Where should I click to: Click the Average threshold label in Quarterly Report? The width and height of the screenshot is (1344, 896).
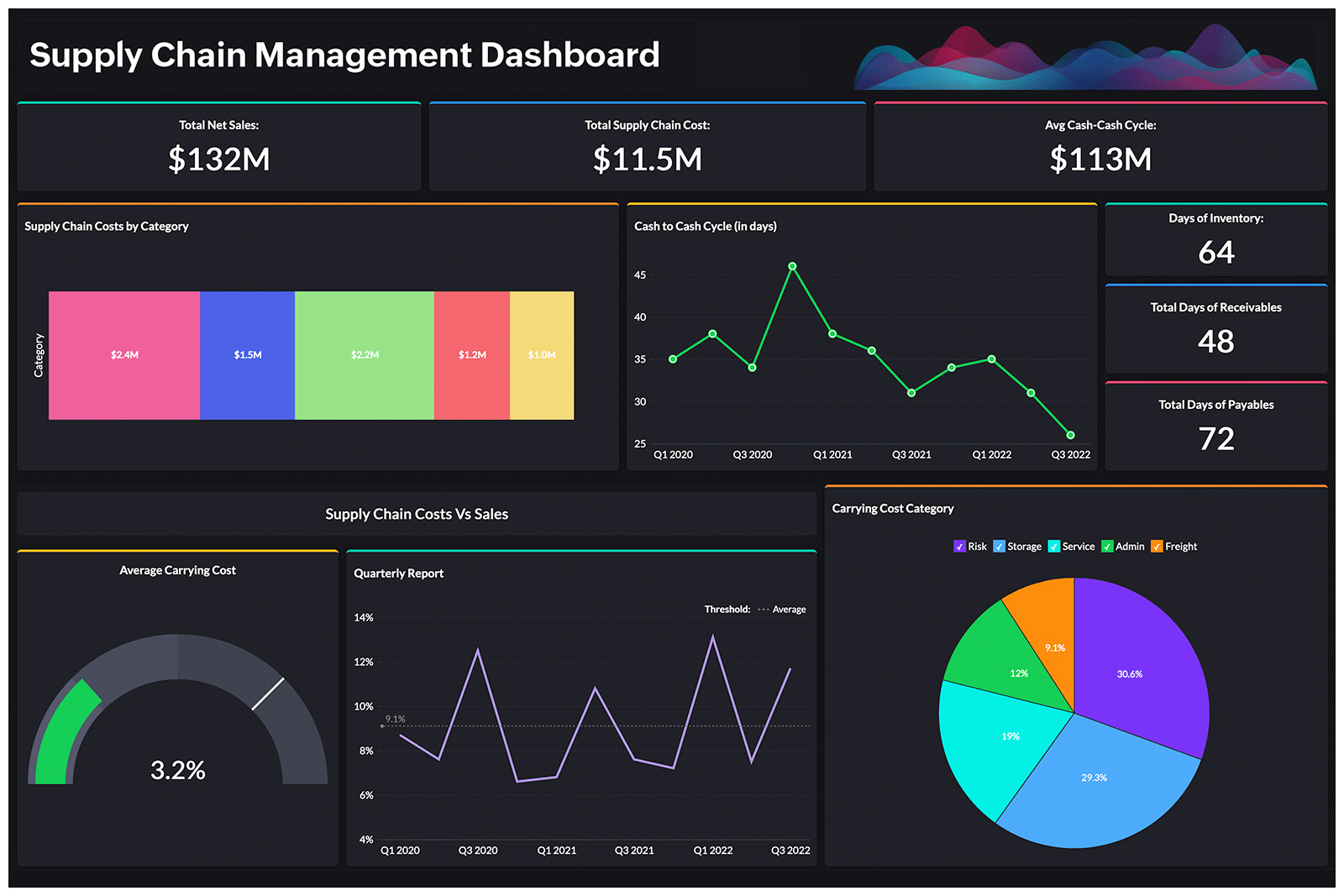[x=787, y=609]
